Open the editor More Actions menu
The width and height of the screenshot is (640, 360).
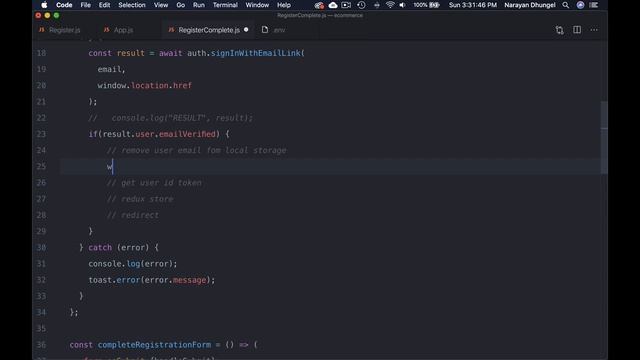pos(594,30)
